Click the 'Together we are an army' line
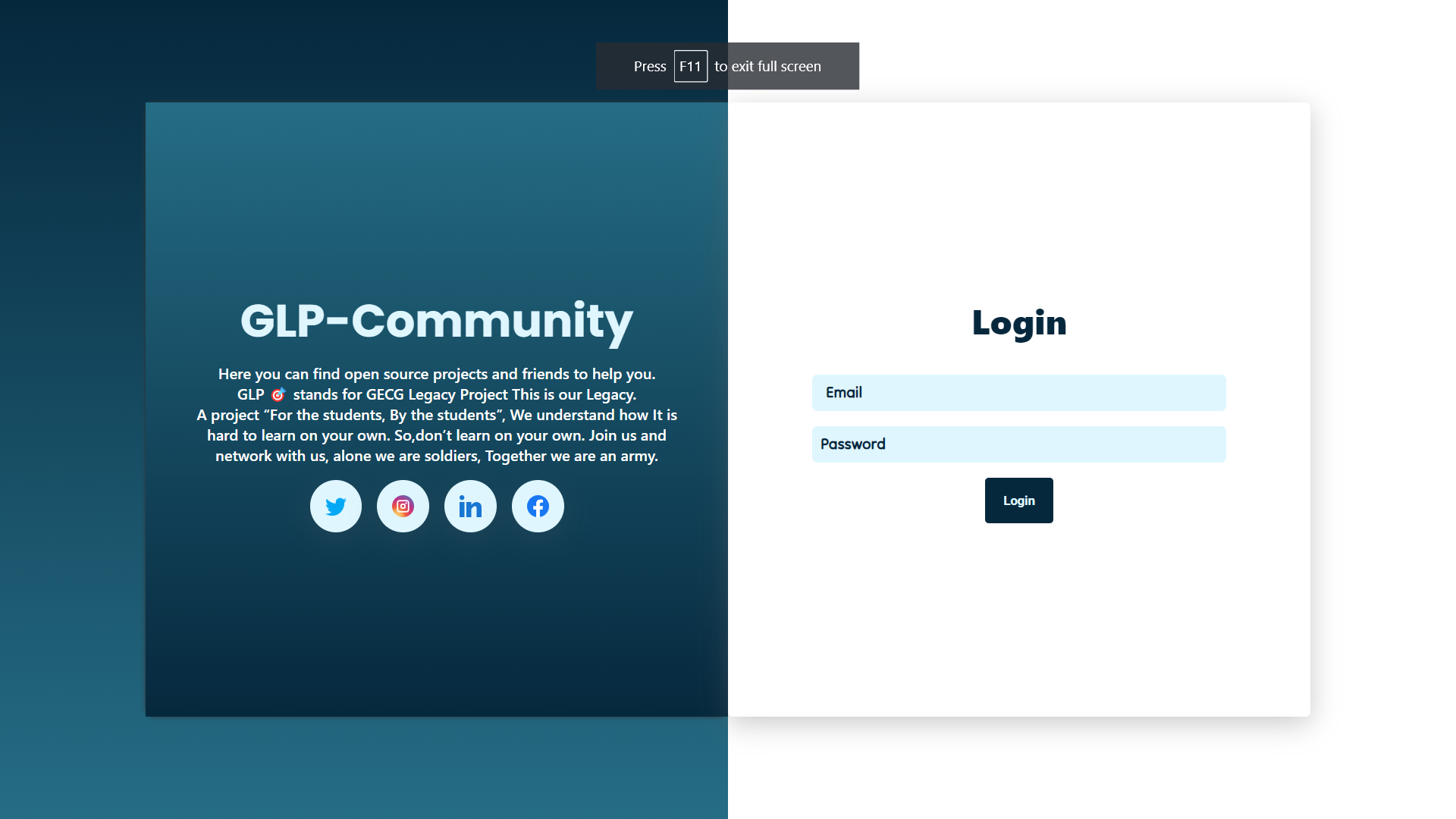This screenshot has width=1456, height=819. point(571,457)
